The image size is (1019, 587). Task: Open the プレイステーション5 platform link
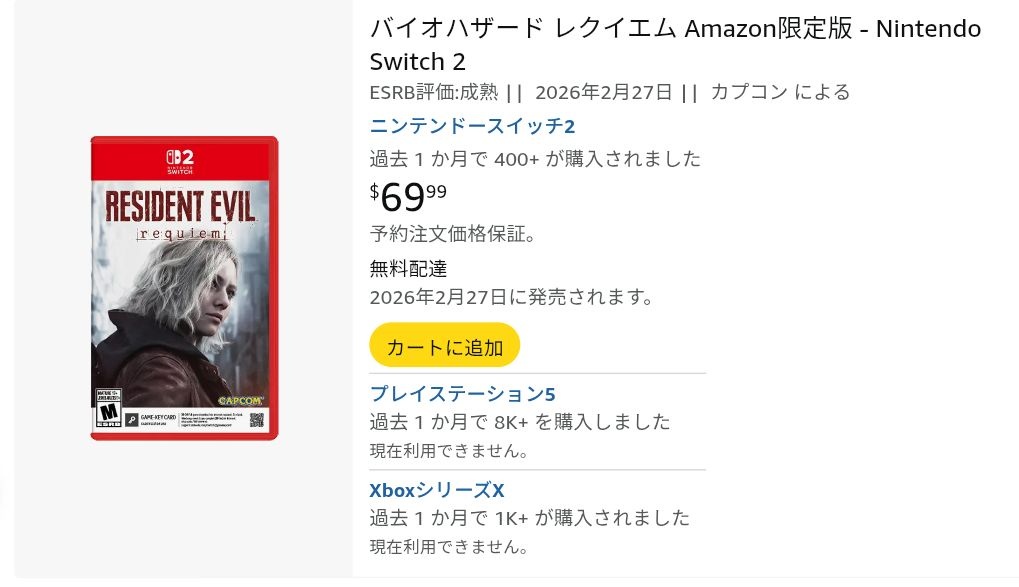[x=462, y=394]
